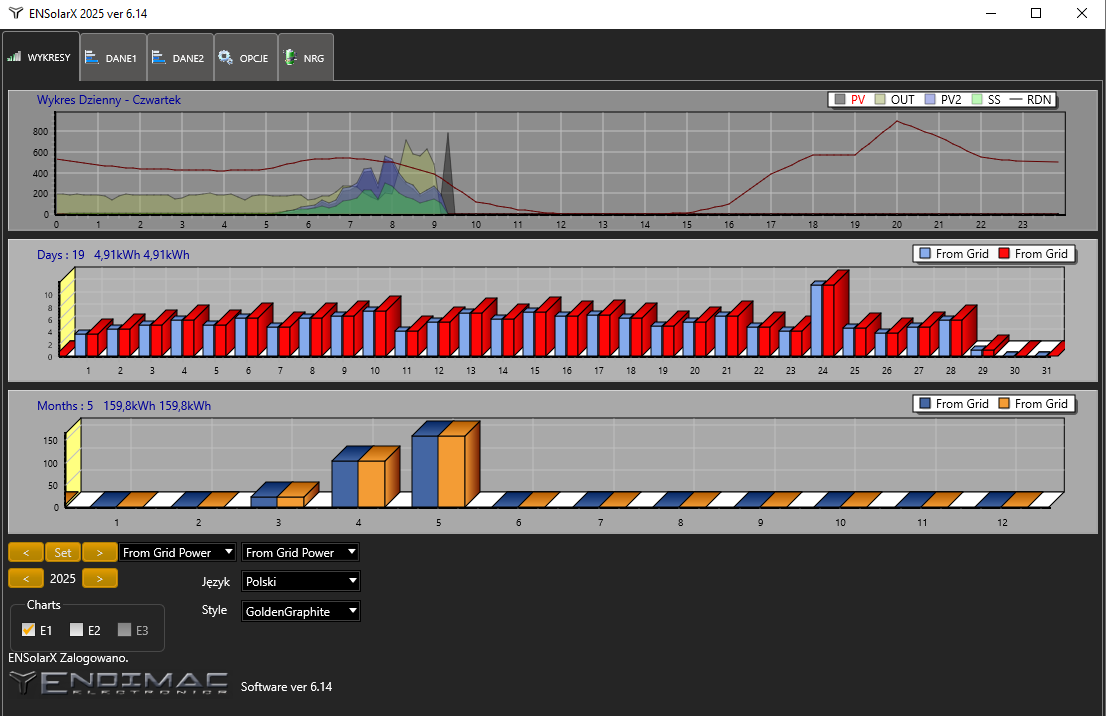Click the green battery icon on NRG tab

[290, 58]
